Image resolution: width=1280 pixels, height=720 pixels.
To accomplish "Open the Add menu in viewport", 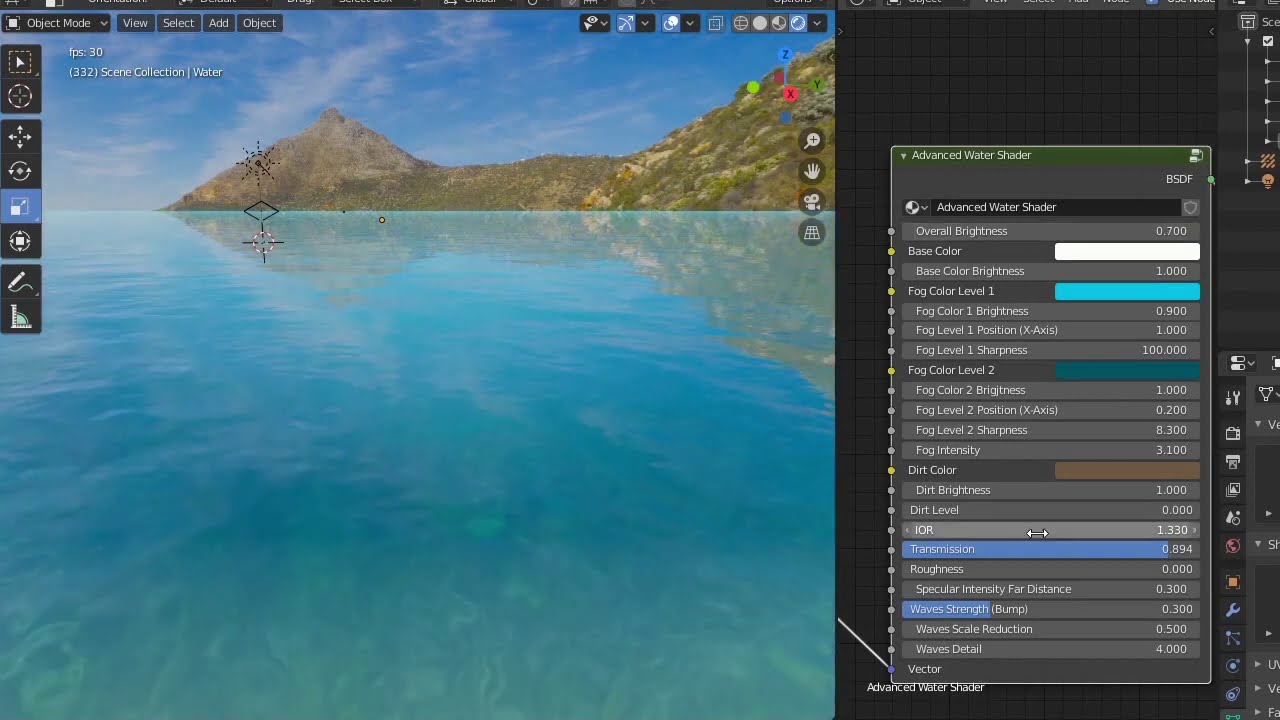I will pyautogui.click(x=218, y=23).
